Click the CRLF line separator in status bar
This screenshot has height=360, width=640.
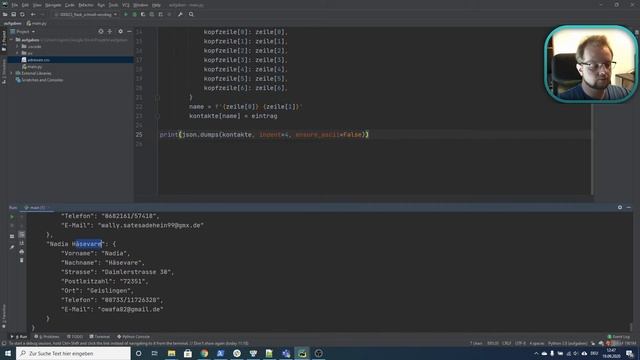pyautogui.click(x=507, y=343)
